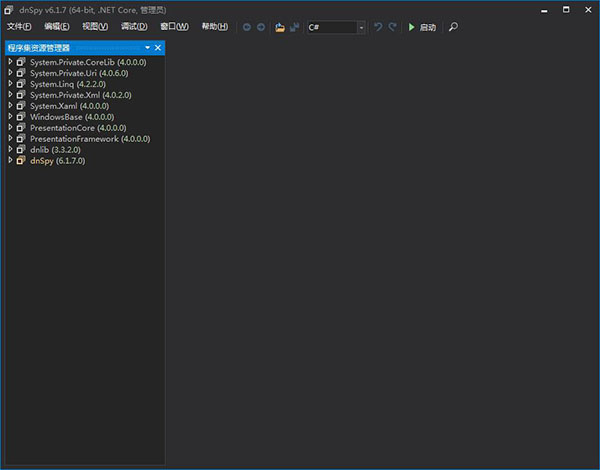This screenshot has height=470, width=600.
Task: Select System.Linq (4.2.2.0) row text
Action: coord(68,84)
